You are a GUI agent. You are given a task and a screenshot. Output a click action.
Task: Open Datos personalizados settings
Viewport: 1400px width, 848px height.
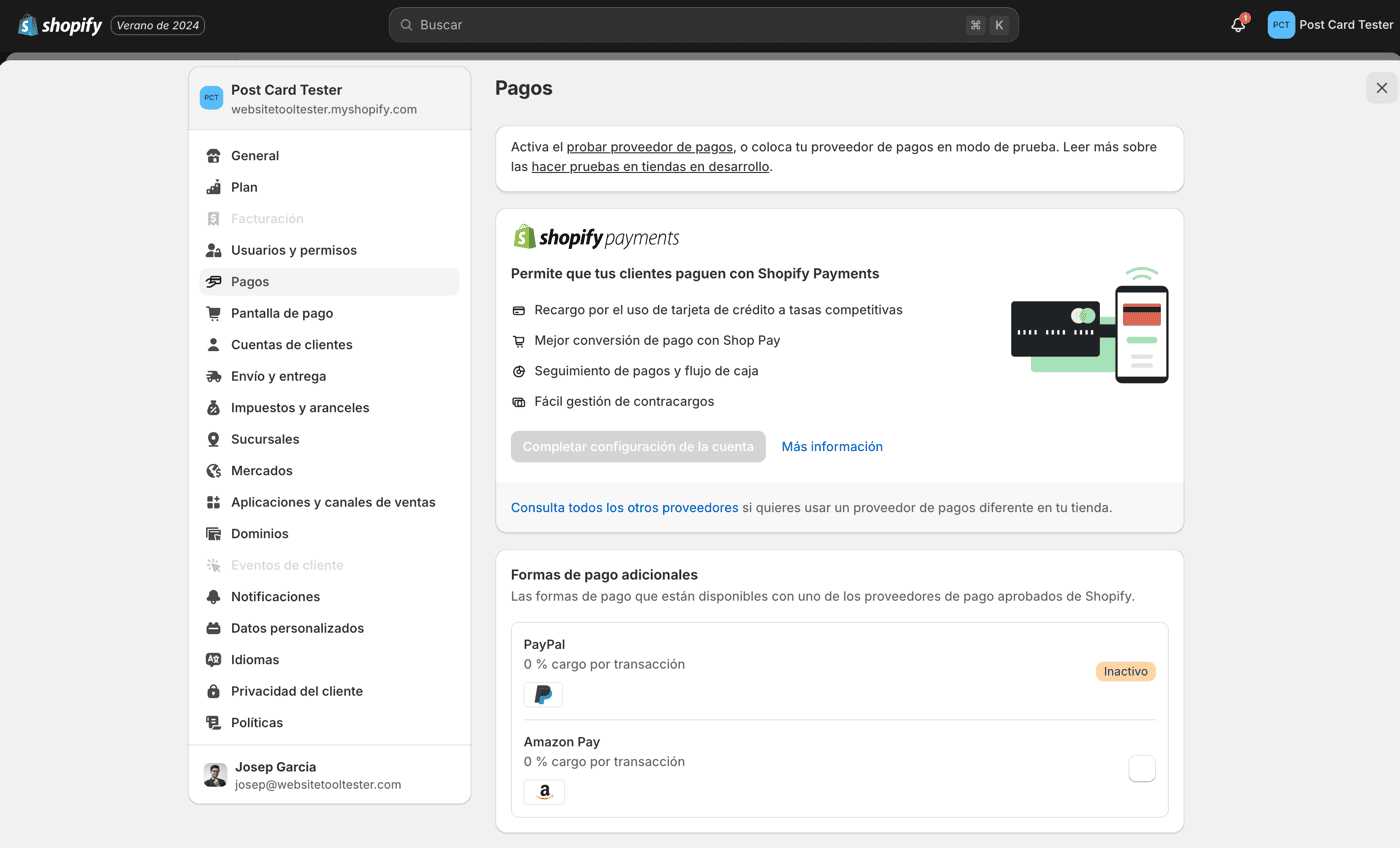(329, 628)
